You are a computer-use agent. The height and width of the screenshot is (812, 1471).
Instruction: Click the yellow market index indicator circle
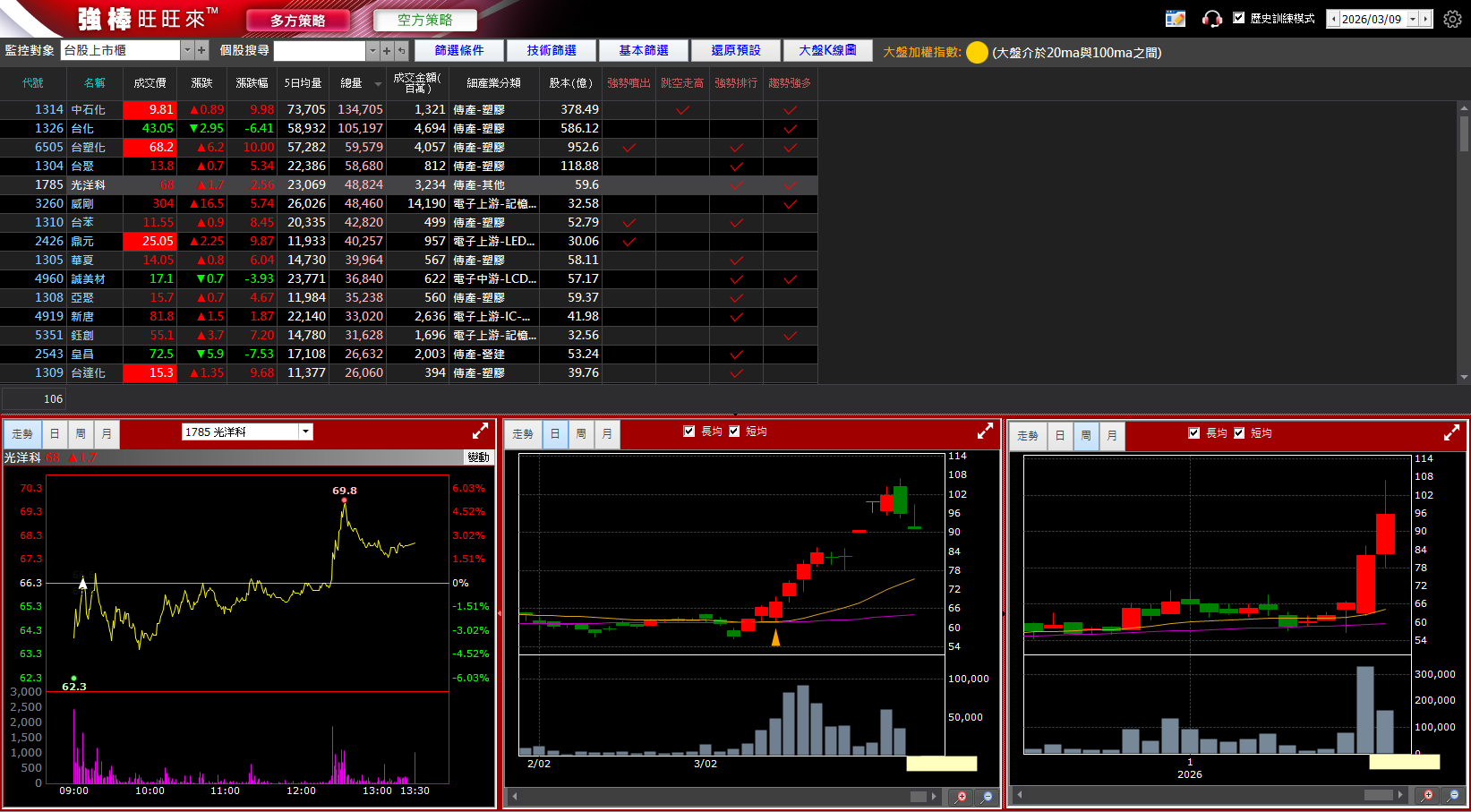[x=977, y=53]
